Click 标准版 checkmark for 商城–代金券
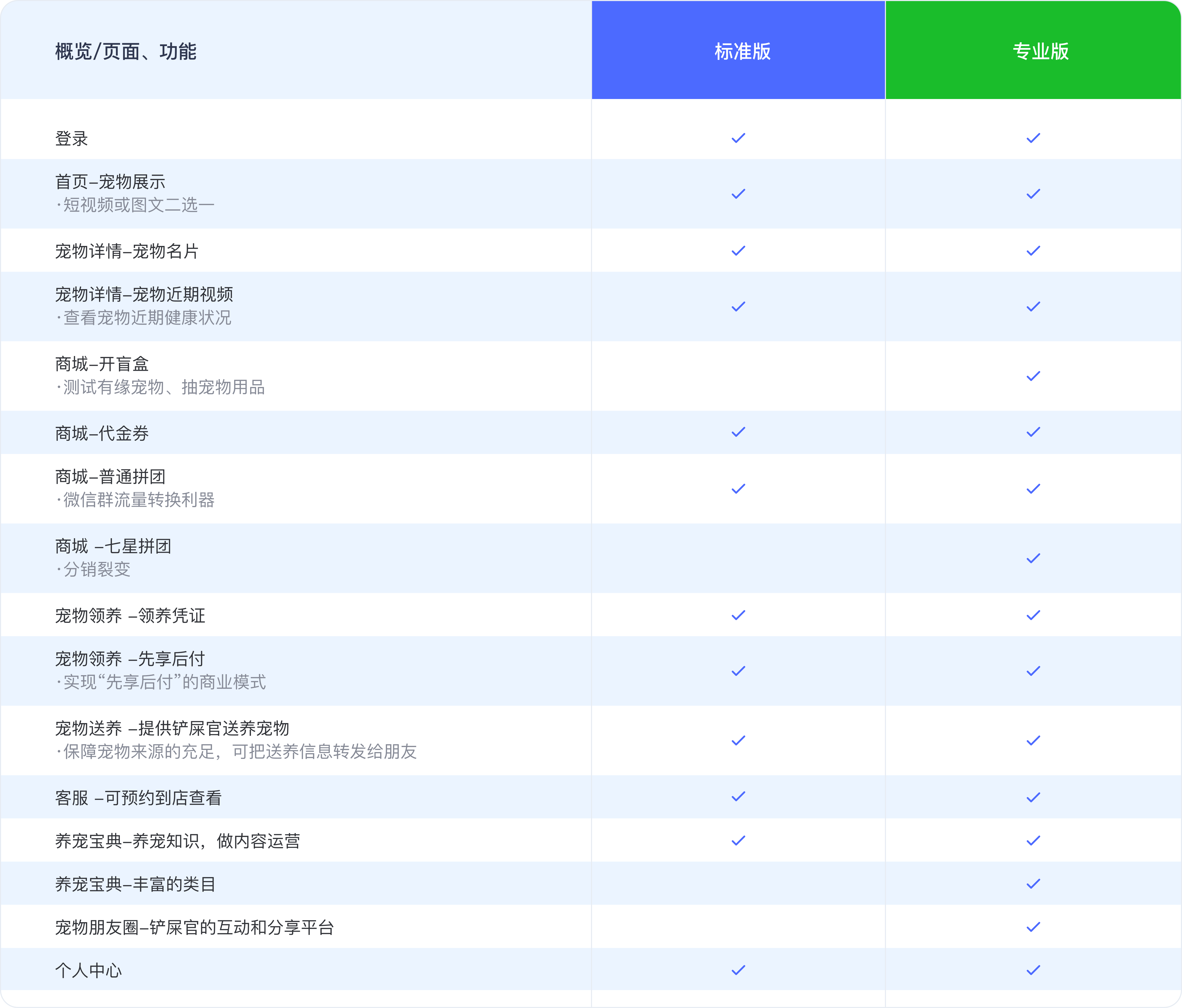This screenshot has height=1008, width=1182. (x=738, y=432)
